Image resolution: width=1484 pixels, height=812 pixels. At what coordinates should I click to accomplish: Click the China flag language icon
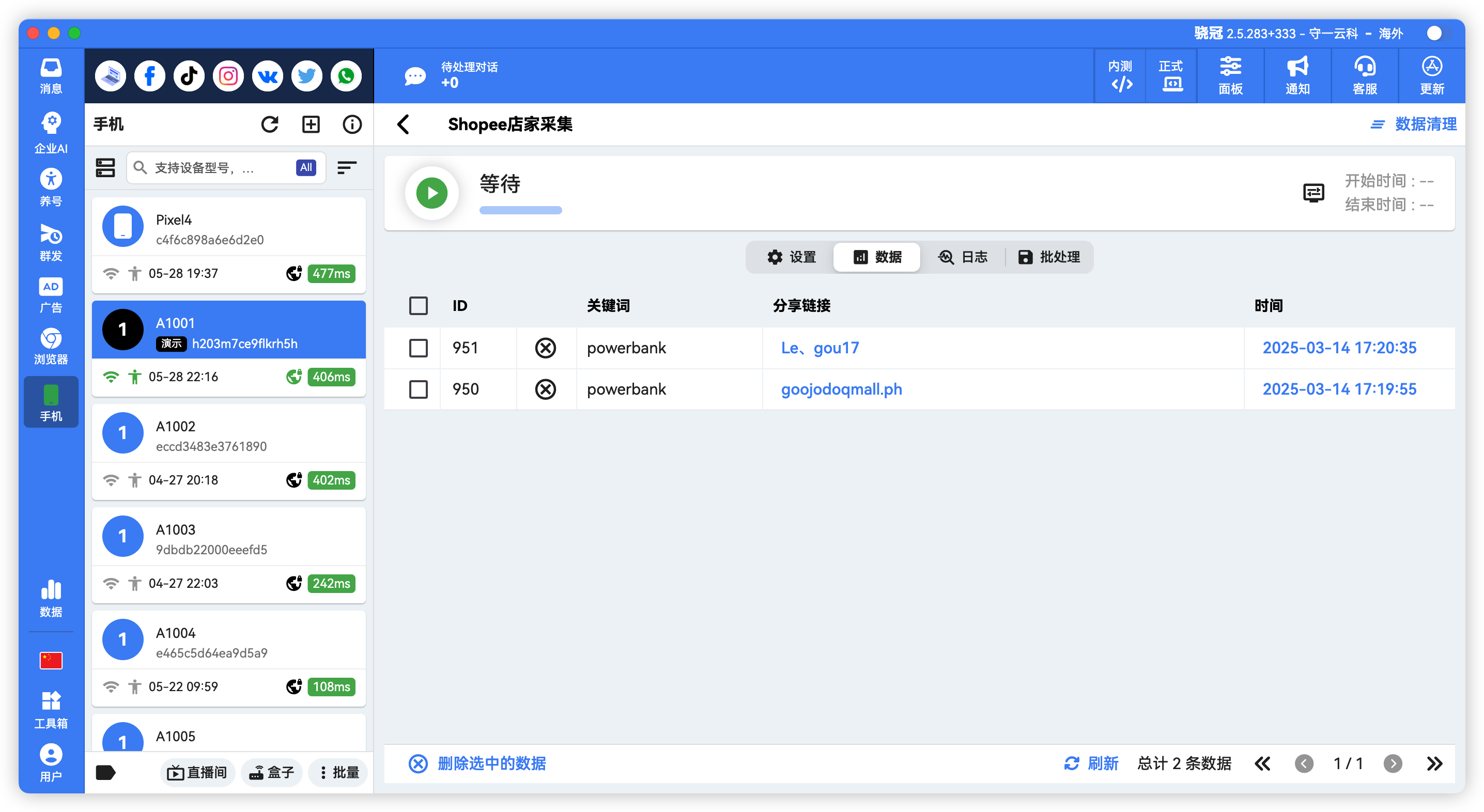point(51,660)
